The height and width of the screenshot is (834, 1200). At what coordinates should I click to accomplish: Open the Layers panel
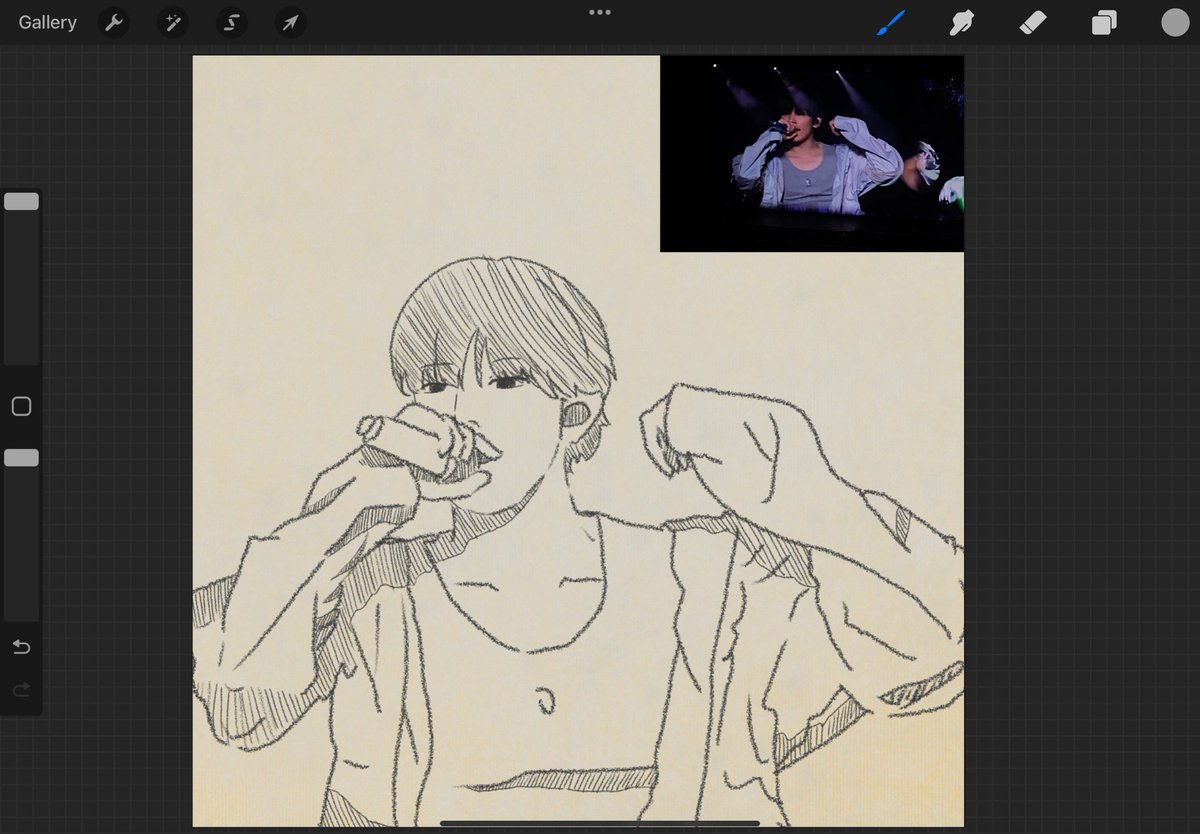[1104, 22]
